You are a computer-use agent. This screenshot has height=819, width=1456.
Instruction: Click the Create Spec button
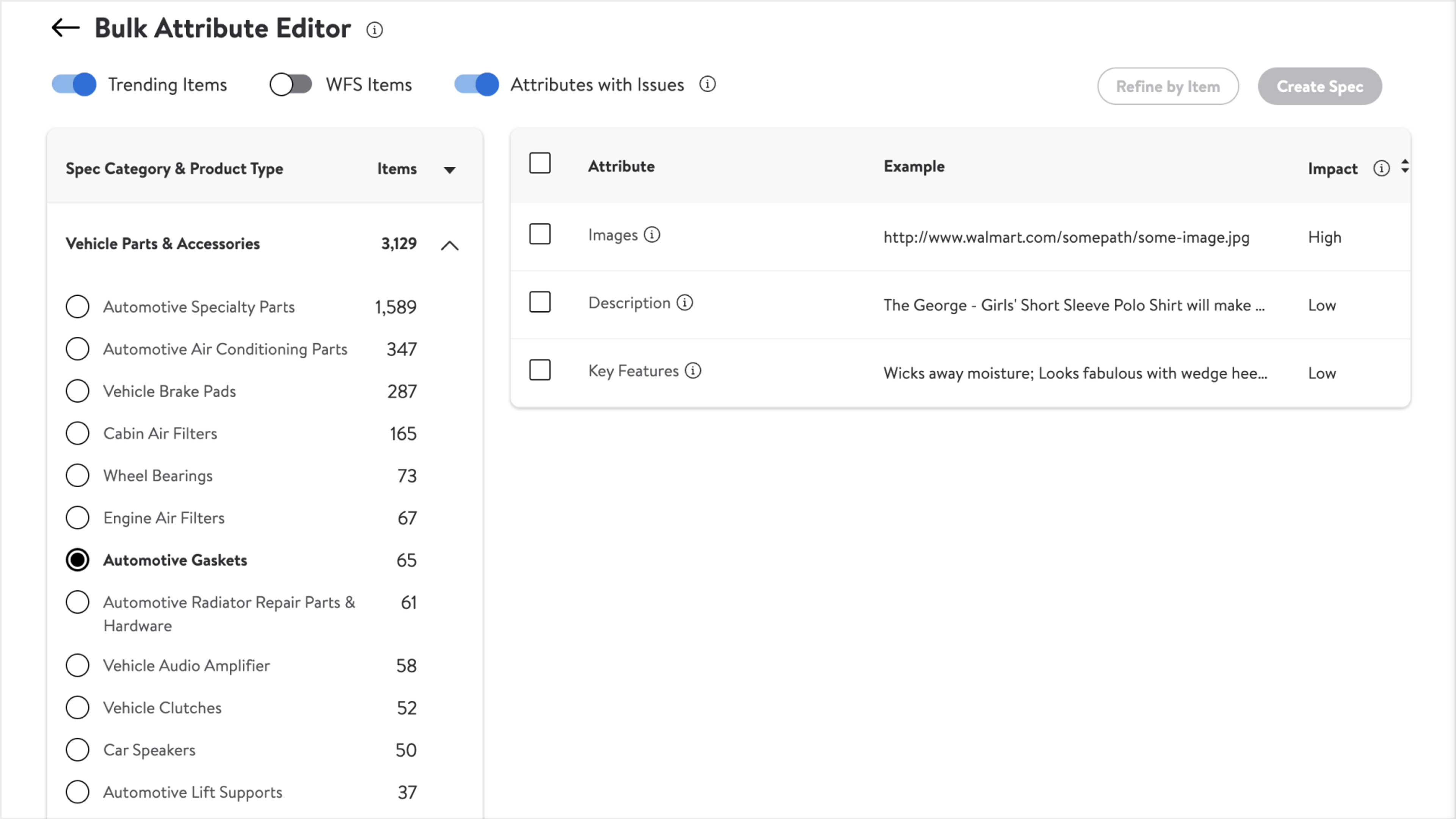1319,86
